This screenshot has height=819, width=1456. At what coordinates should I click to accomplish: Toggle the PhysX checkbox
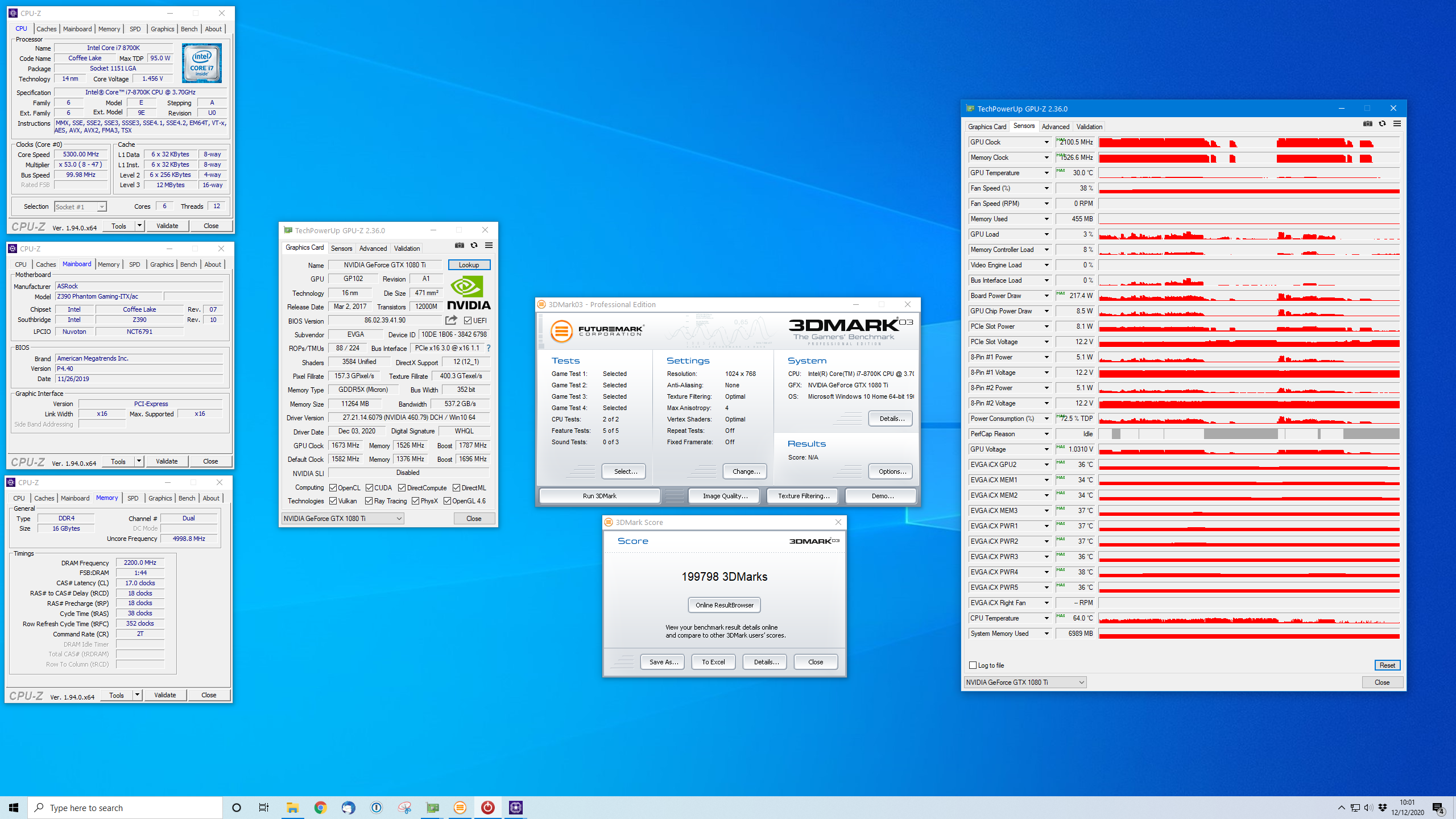coord(416,501)
